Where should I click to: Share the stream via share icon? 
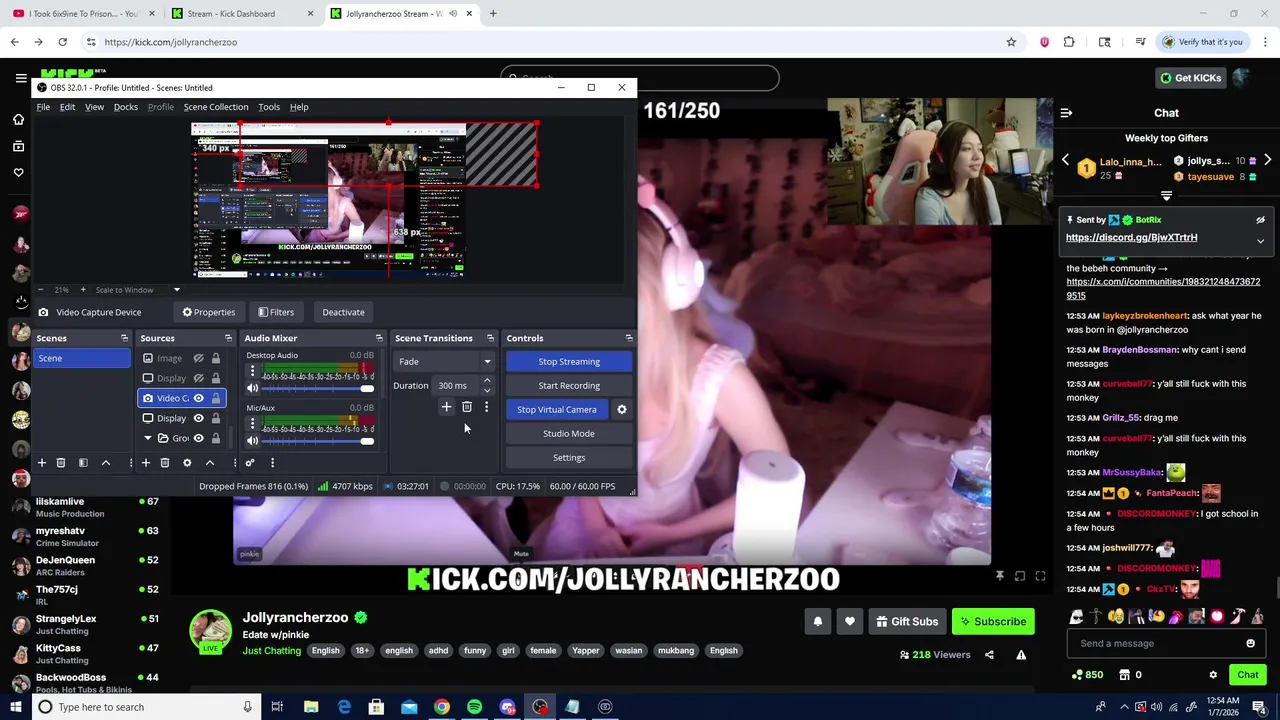(x=989, y=655)
